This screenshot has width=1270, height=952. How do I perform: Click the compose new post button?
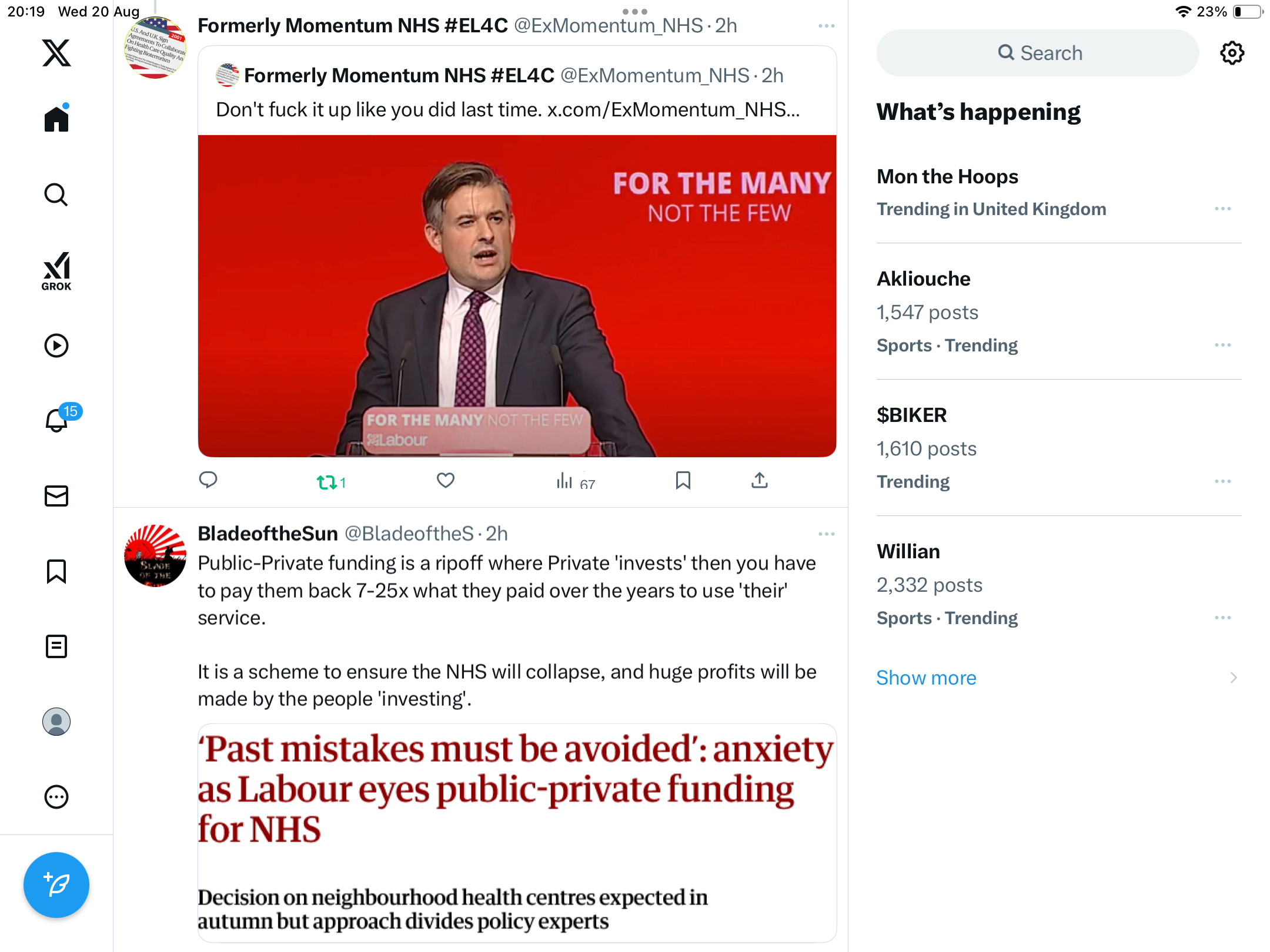tap(56, 884)
